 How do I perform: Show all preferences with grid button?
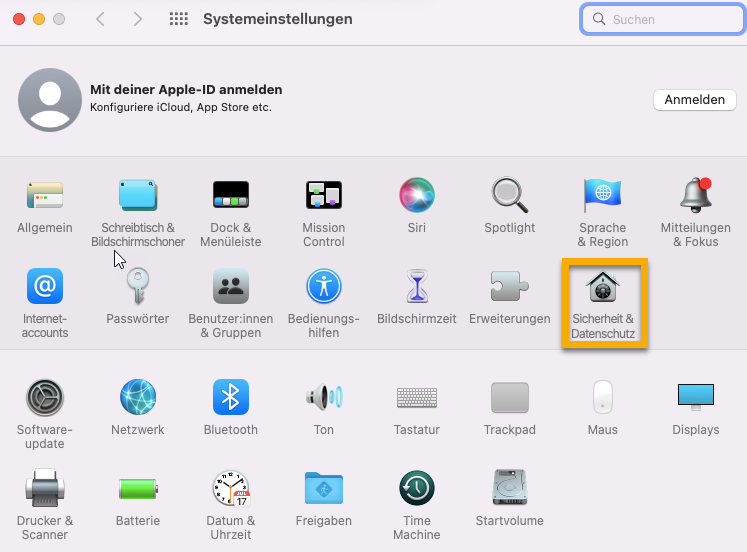179,19
